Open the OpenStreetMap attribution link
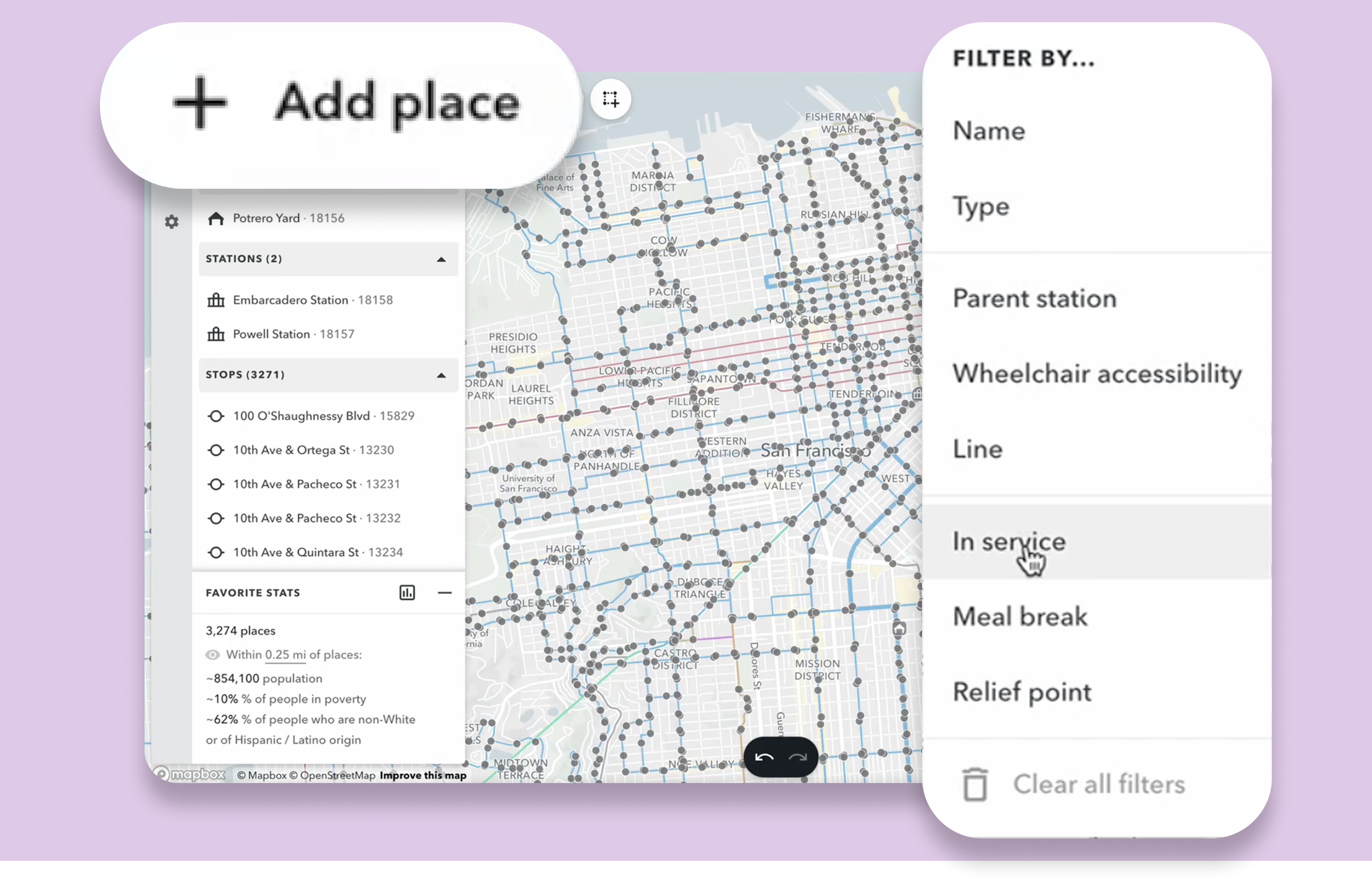Image resolution: width=1372 pixels, height=883 pixels. point(333,775)
